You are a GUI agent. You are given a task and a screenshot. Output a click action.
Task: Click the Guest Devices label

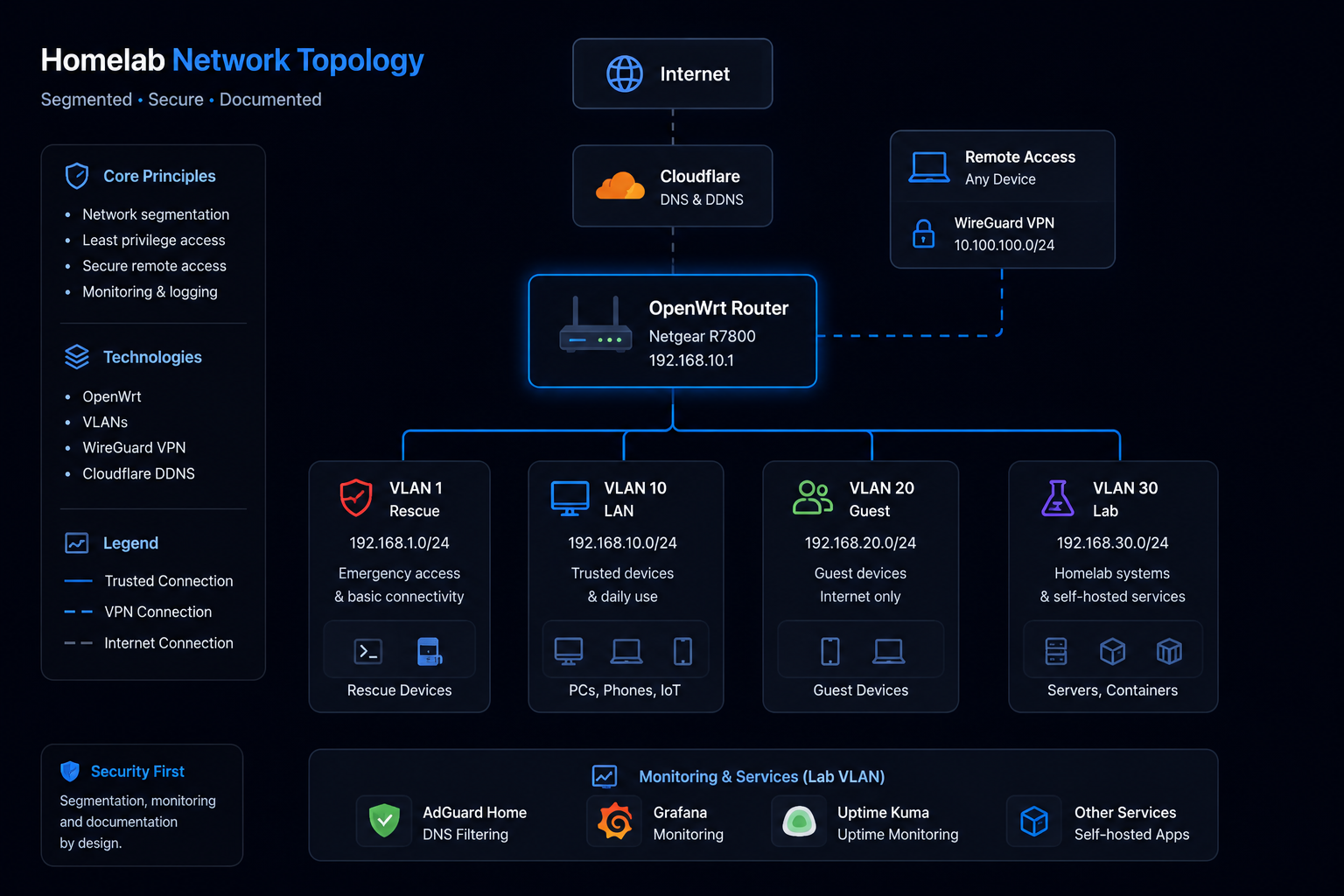click(860, 690)
